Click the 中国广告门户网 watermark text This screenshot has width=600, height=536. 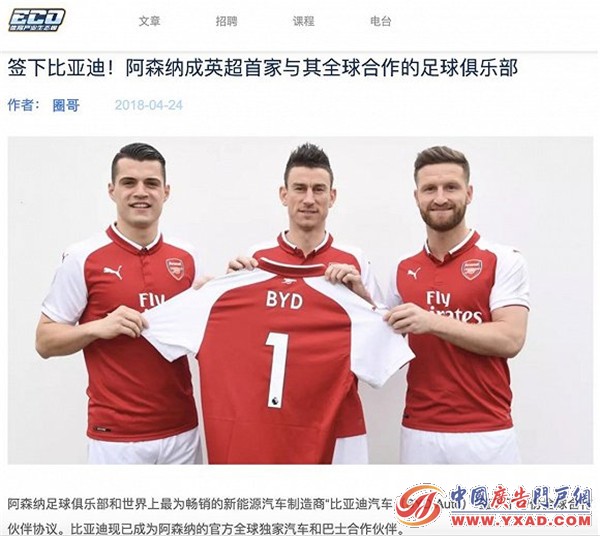(520, 498)
